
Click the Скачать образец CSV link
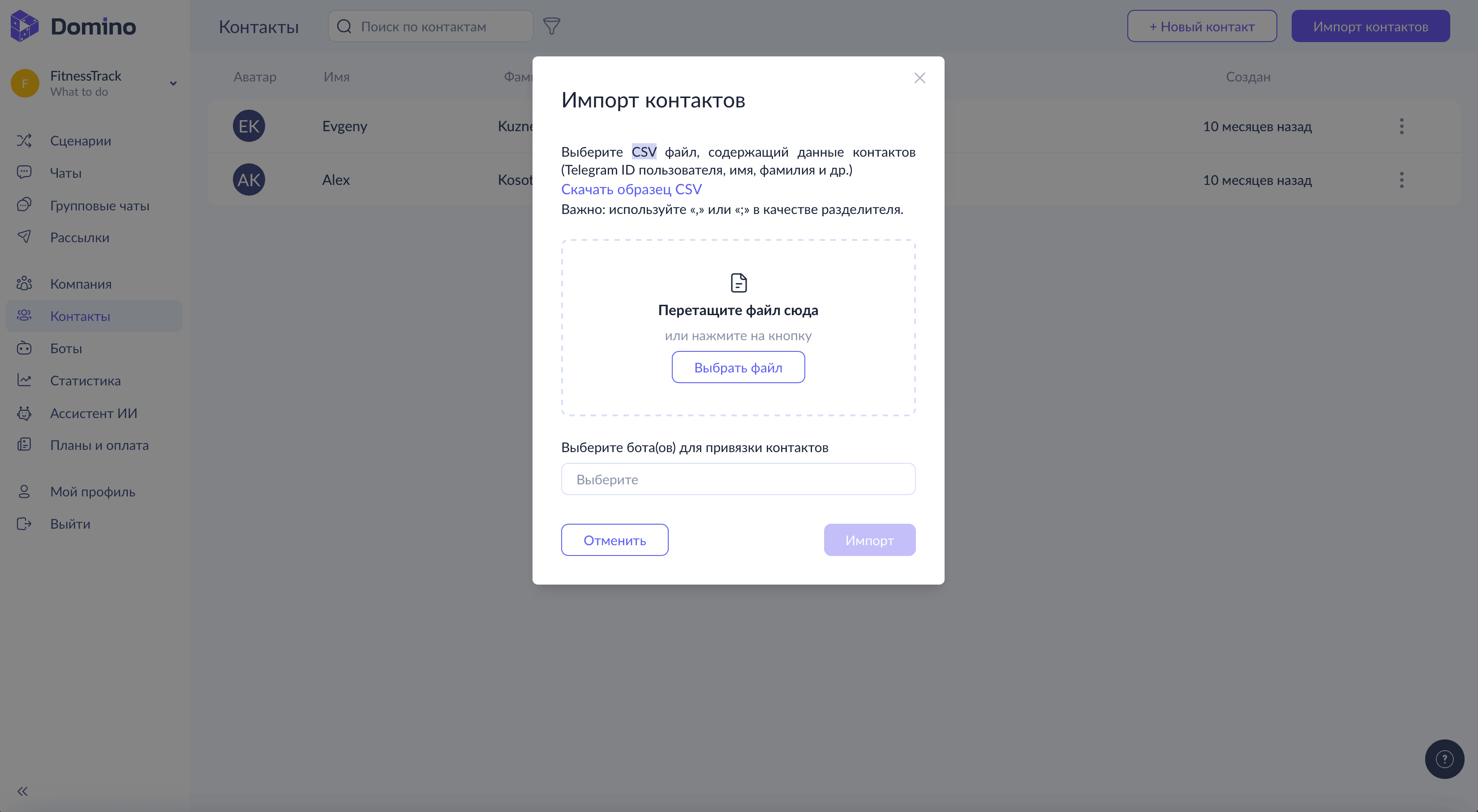631,189
